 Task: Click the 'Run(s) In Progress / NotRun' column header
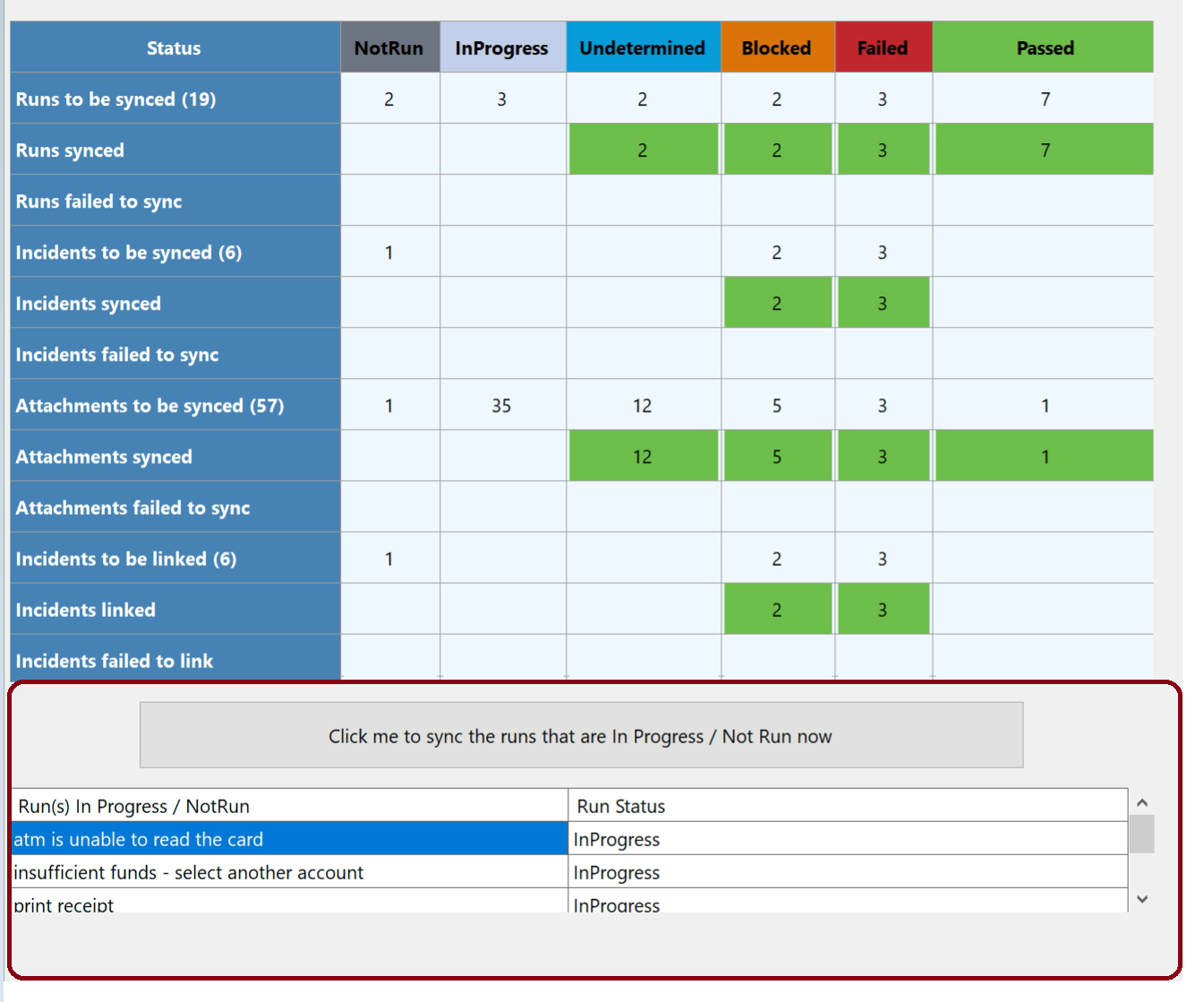point(289,806)
